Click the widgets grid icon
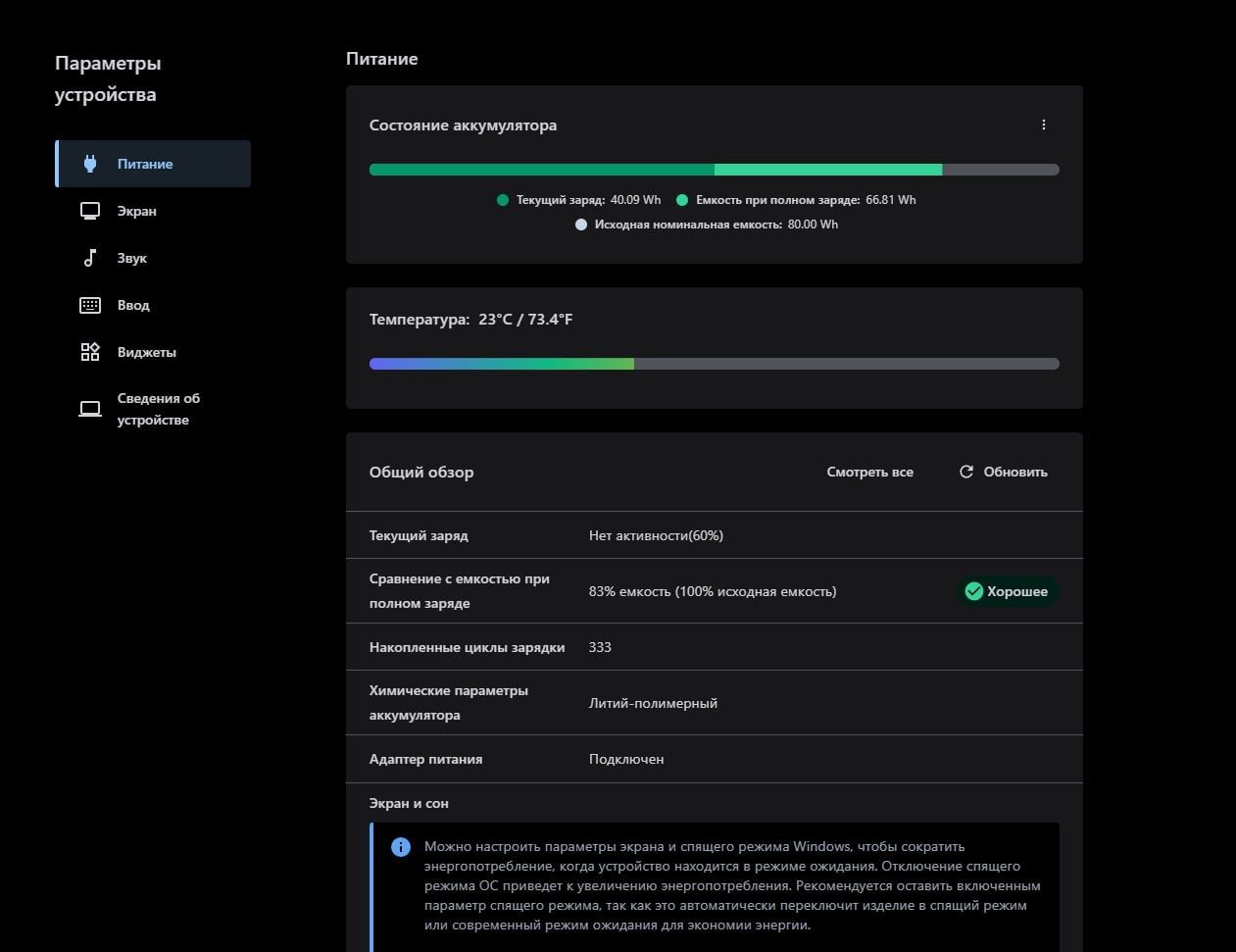 pyautogui.click(x=90, y=352)
